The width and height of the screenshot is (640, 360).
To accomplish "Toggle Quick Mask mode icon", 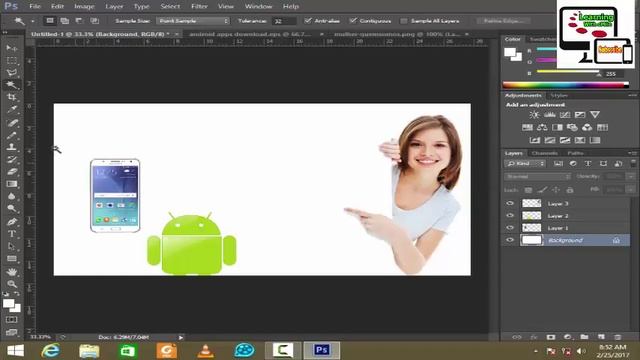I will pyautogui.click(x=11, y=320).
